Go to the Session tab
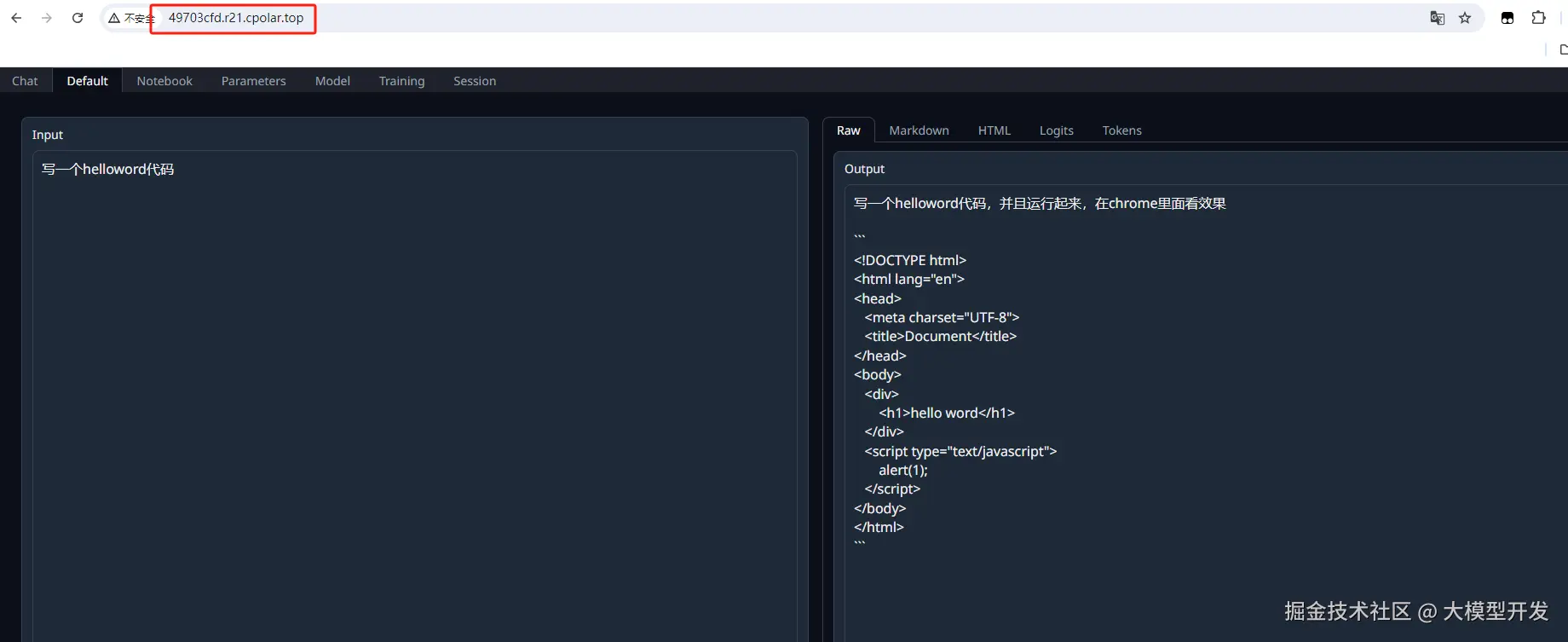Screen dimensions: 1568x642 pos(475,81)
